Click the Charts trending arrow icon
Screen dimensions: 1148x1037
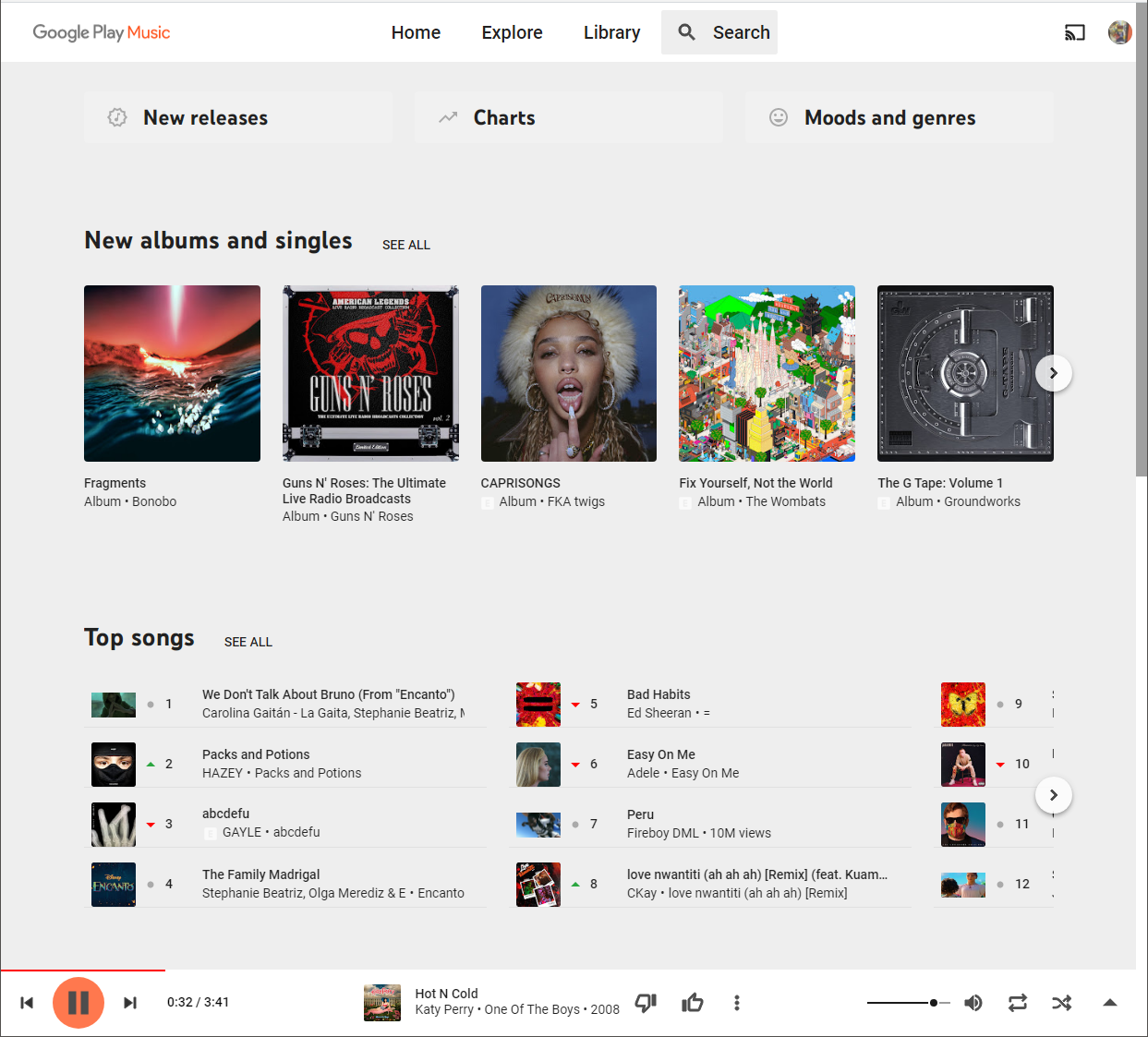[448, 117]
